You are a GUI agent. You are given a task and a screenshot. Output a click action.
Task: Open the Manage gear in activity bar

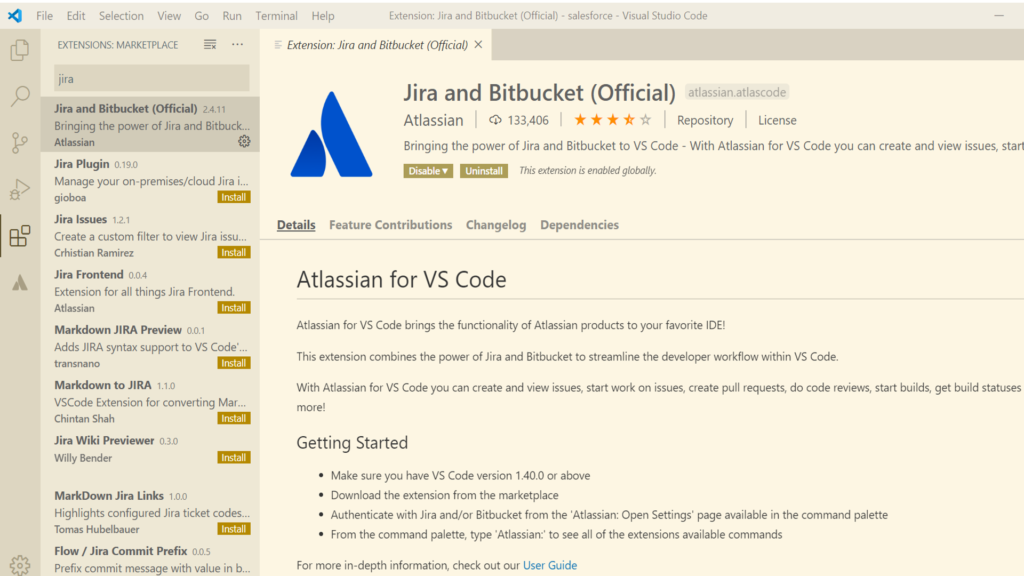click(x=20, y=565)
